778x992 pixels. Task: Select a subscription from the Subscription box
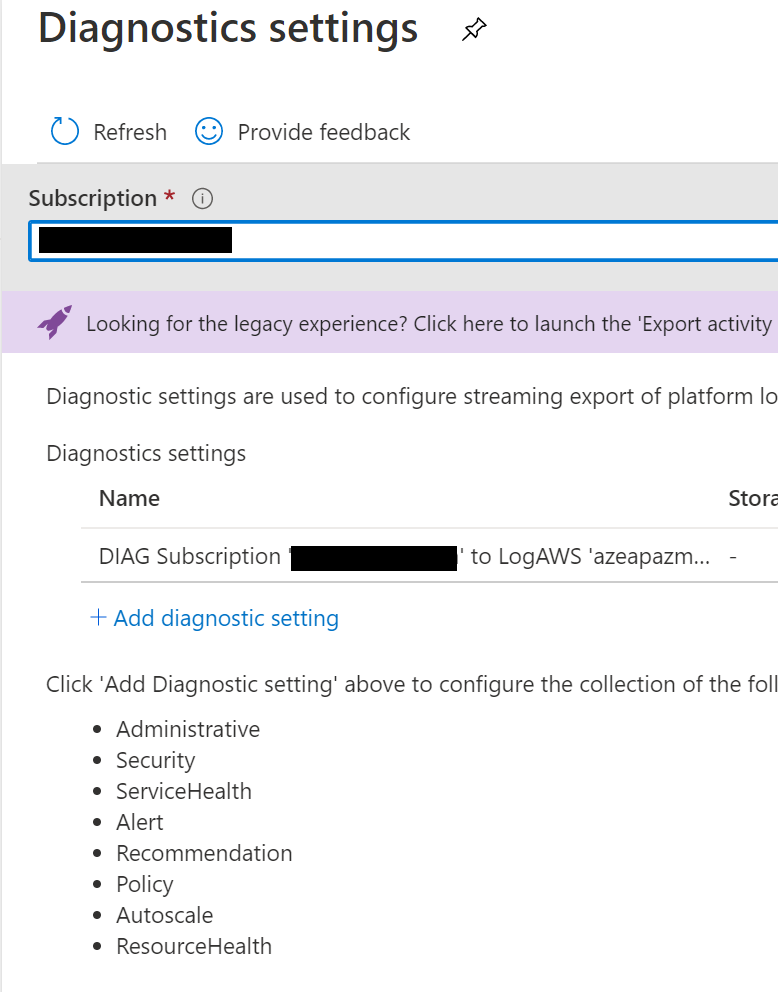[400, 240]
